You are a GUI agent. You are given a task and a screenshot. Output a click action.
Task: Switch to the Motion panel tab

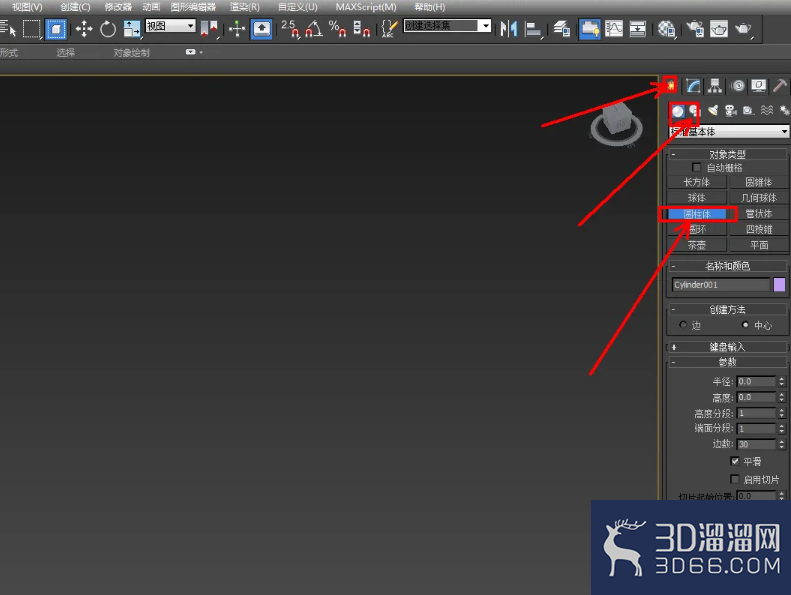738,86
